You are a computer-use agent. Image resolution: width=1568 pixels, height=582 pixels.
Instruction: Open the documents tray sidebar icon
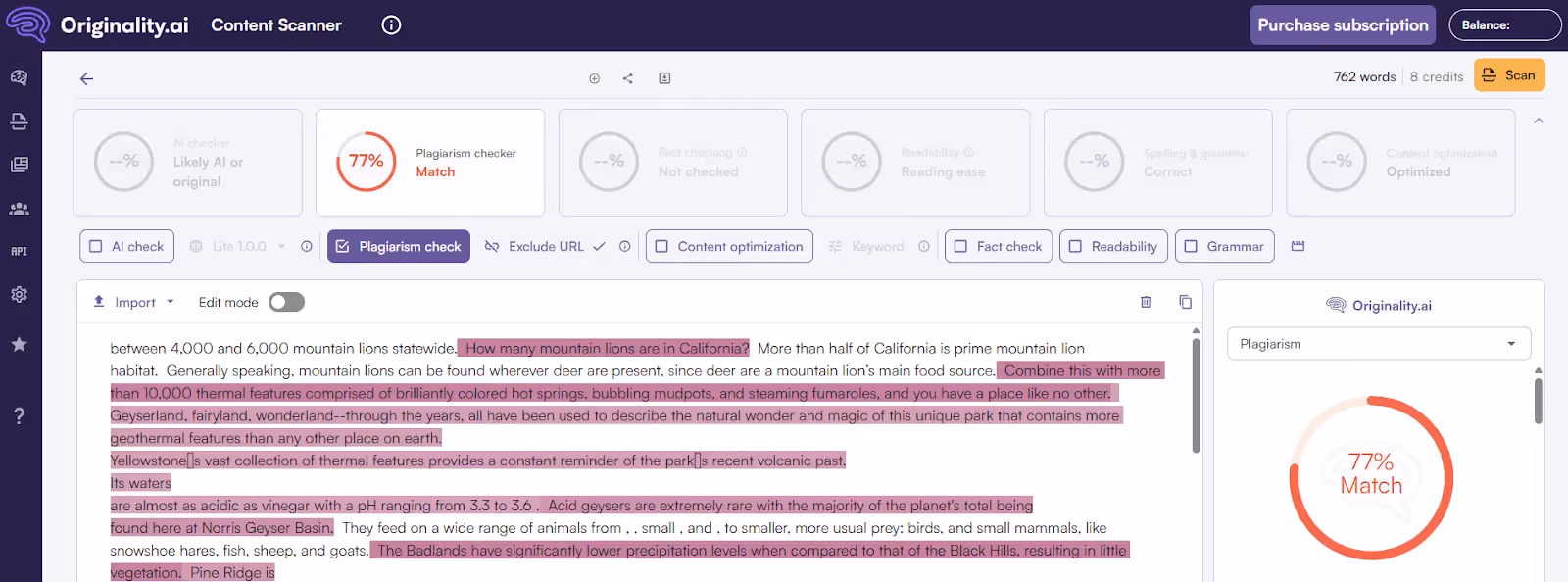coord(19,121)
